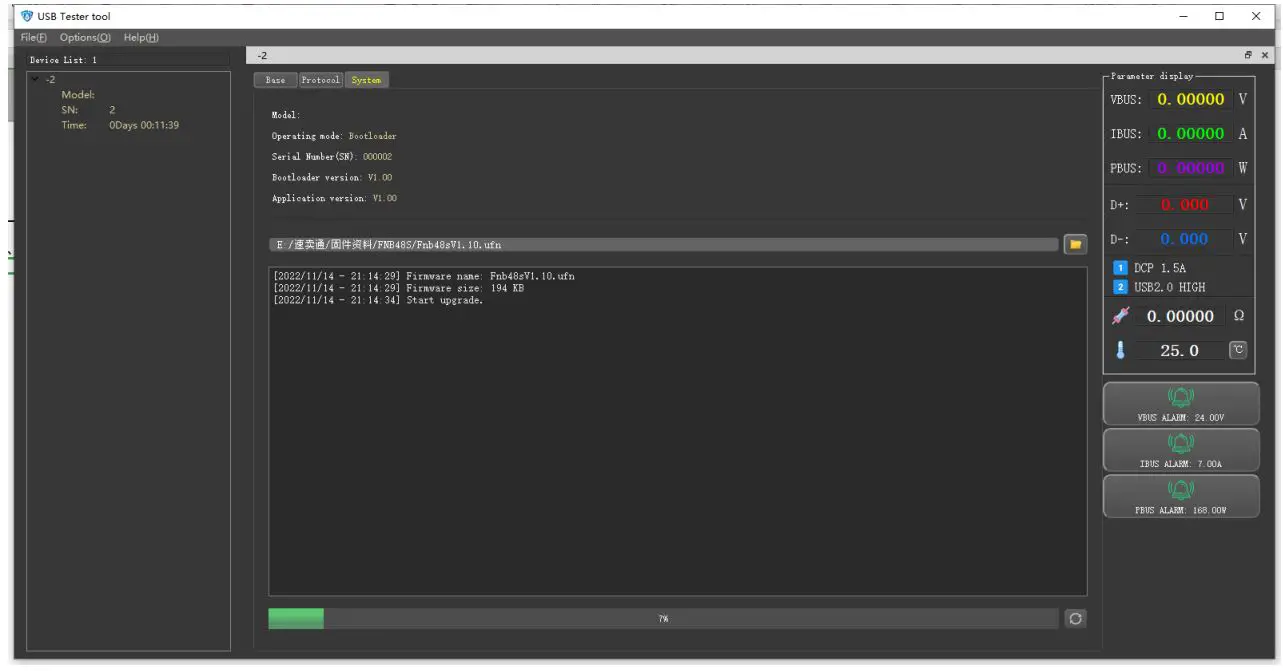
Task: Click the purple PBUS power reading
Action: tap(1191, 168)
